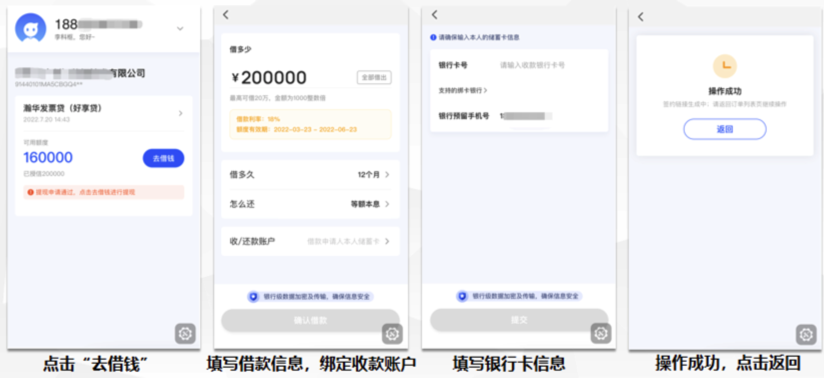Screen dimensions: 824x378
Task: Go back from the bank card info screen
Action: [x=435, y=15]
